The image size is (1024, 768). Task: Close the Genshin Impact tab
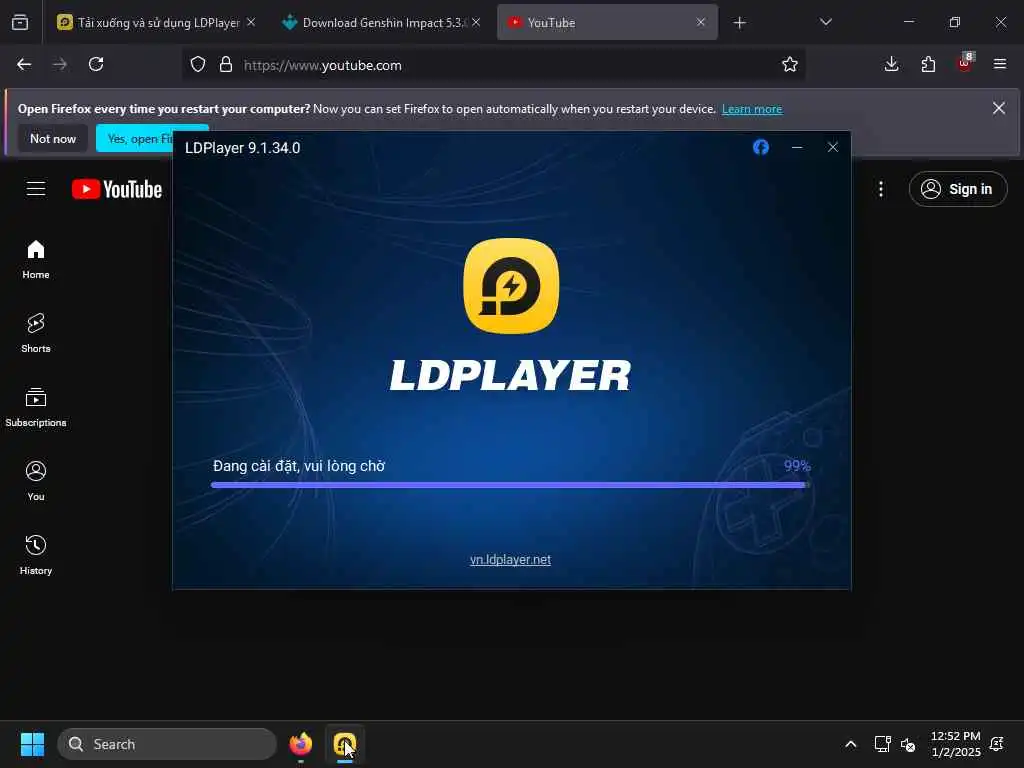[476, 22]
